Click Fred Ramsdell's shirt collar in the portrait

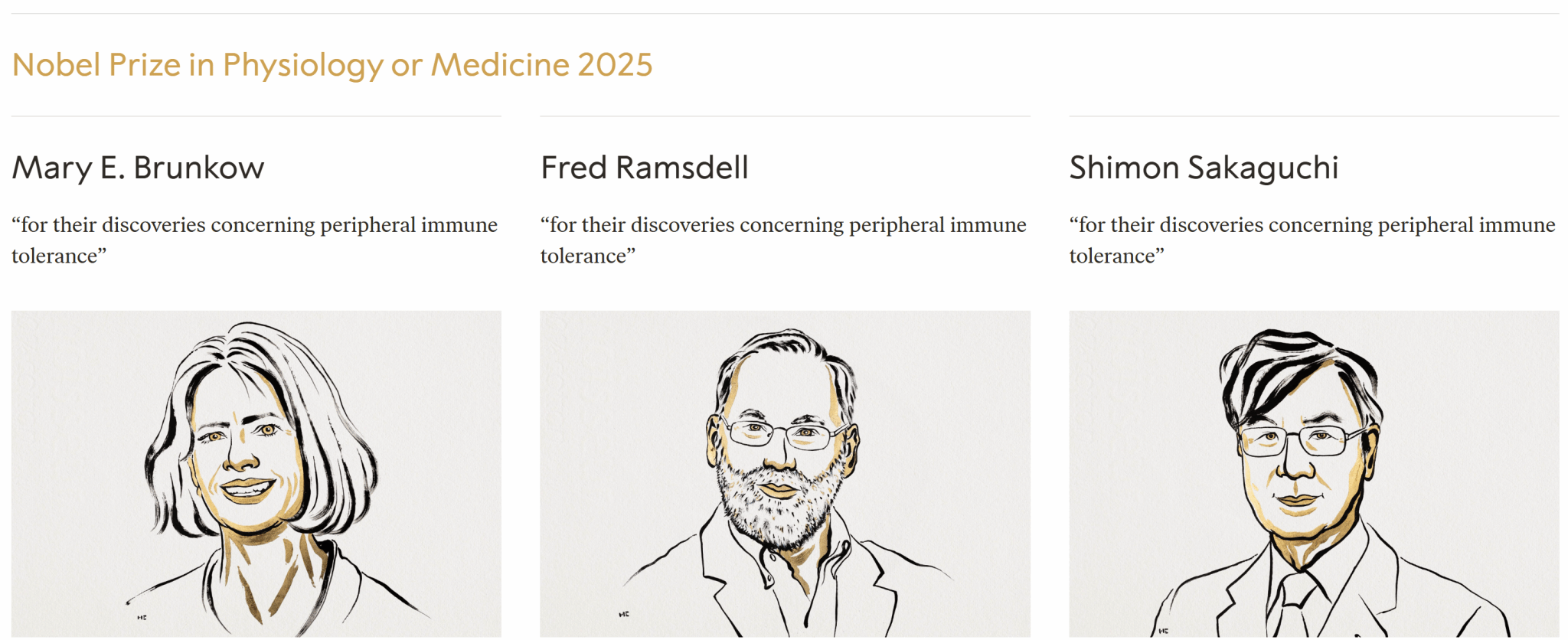pyautogui.click(x=831, y=559)
